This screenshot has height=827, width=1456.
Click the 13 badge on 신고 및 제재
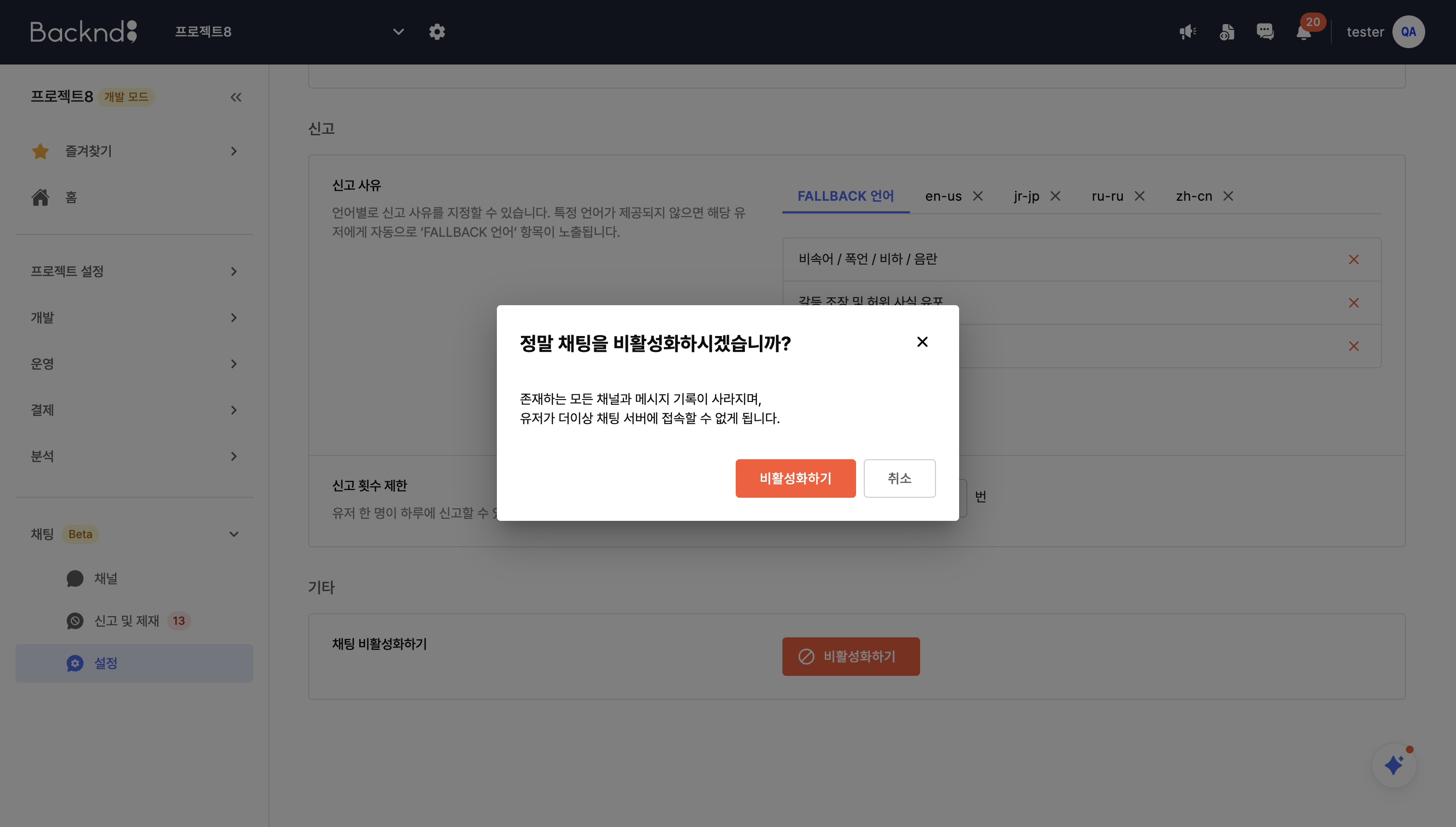click(178, 621)
